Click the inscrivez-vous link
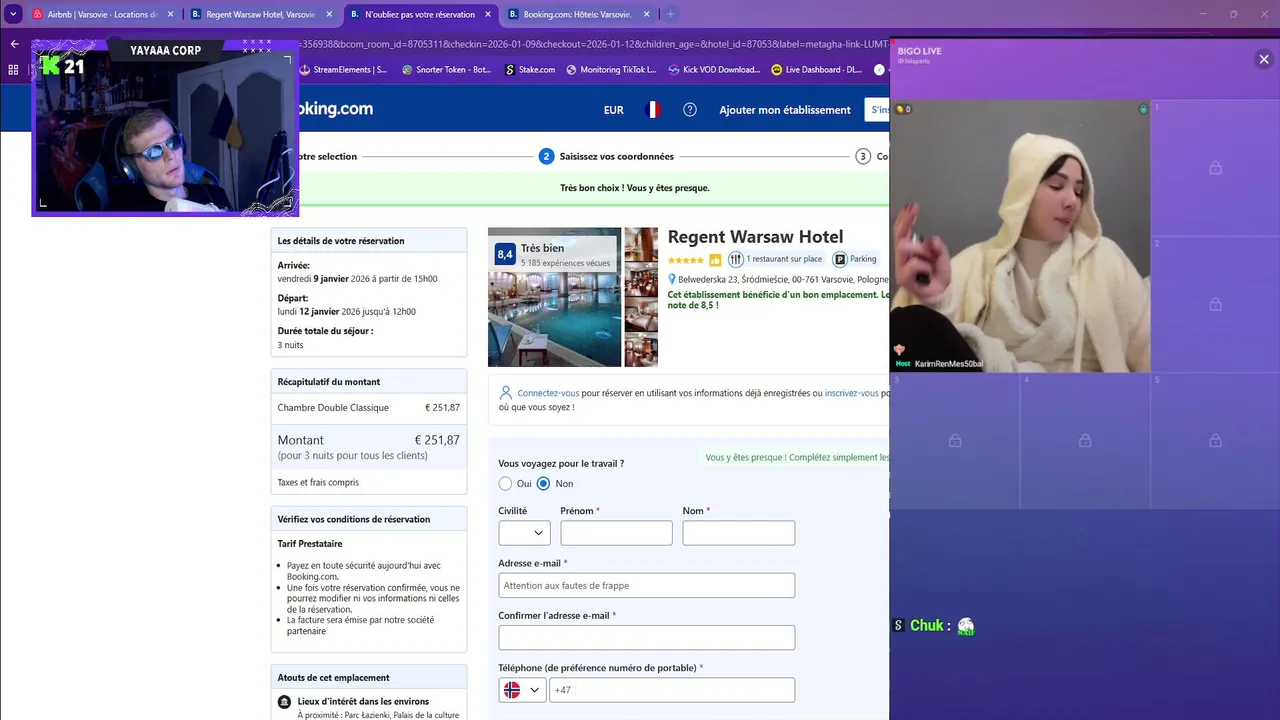1280x720 pixels. point(851,394)
